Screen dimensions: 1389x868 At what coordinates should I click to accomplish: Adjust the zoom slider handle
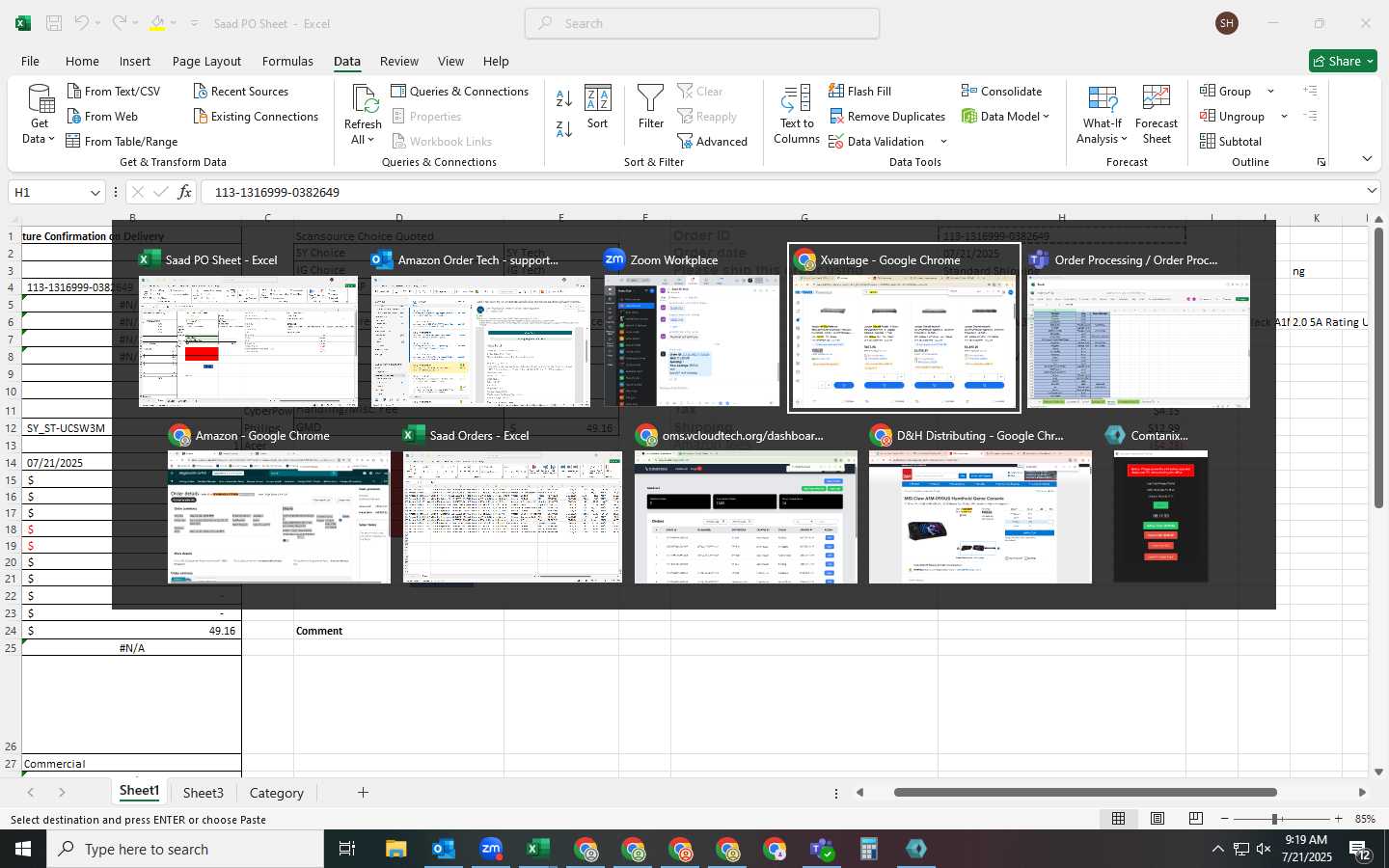(1275, 819)
